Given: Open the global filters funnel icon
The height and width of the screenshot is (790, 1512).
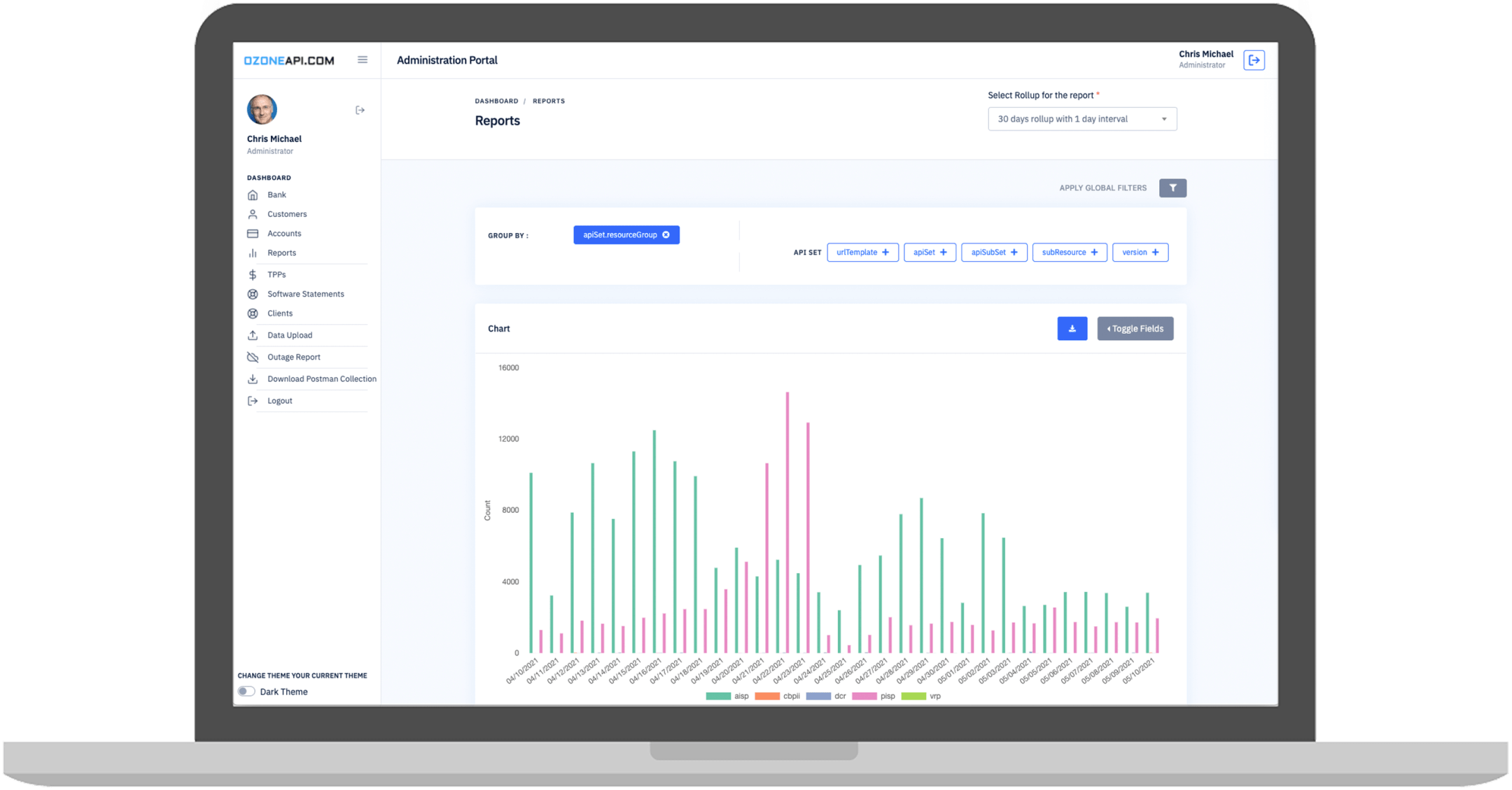Looking at the screenshot, I should [x=1172, y=188].
